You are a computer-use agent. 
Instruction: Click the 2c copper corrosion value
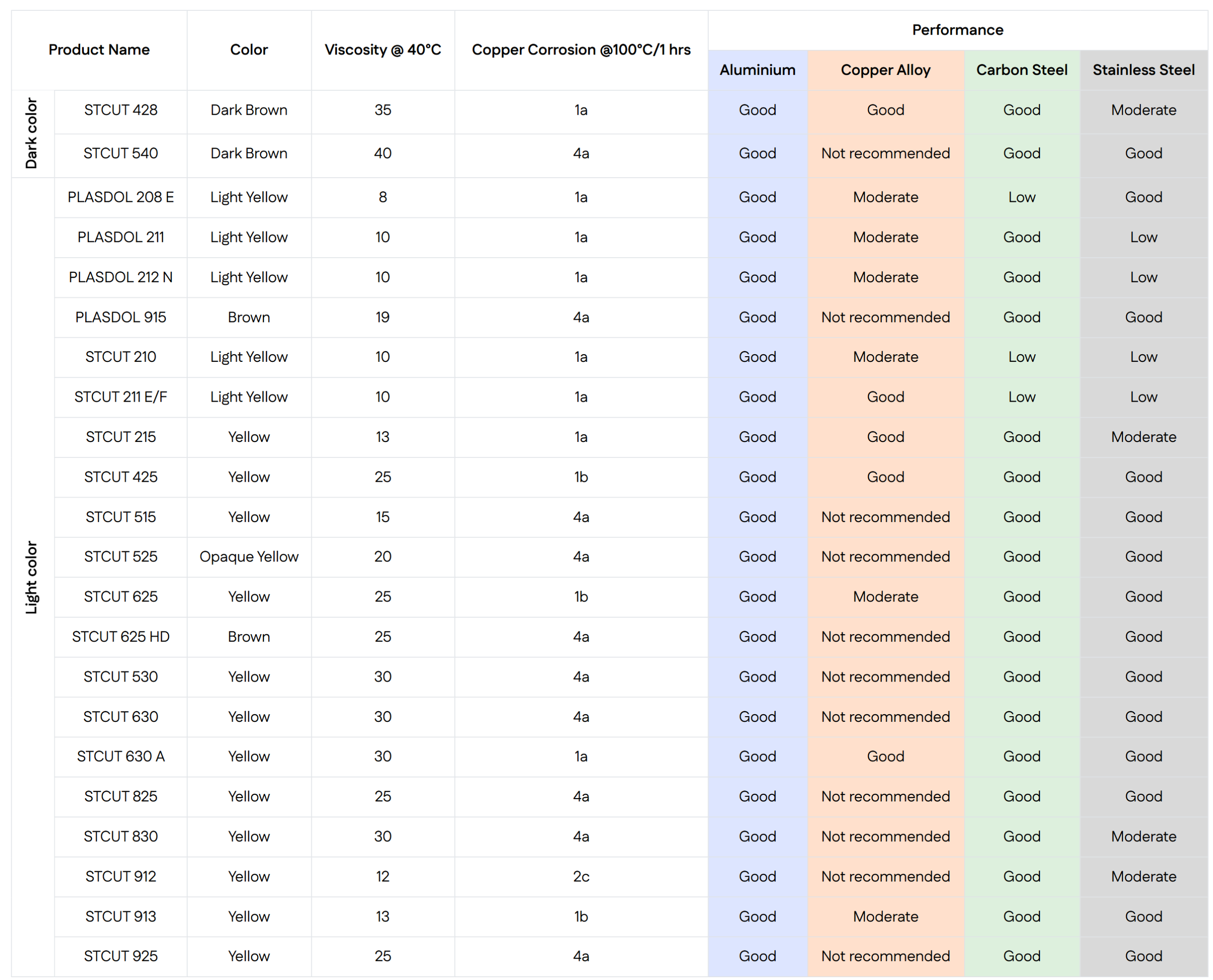click(580, 876)
